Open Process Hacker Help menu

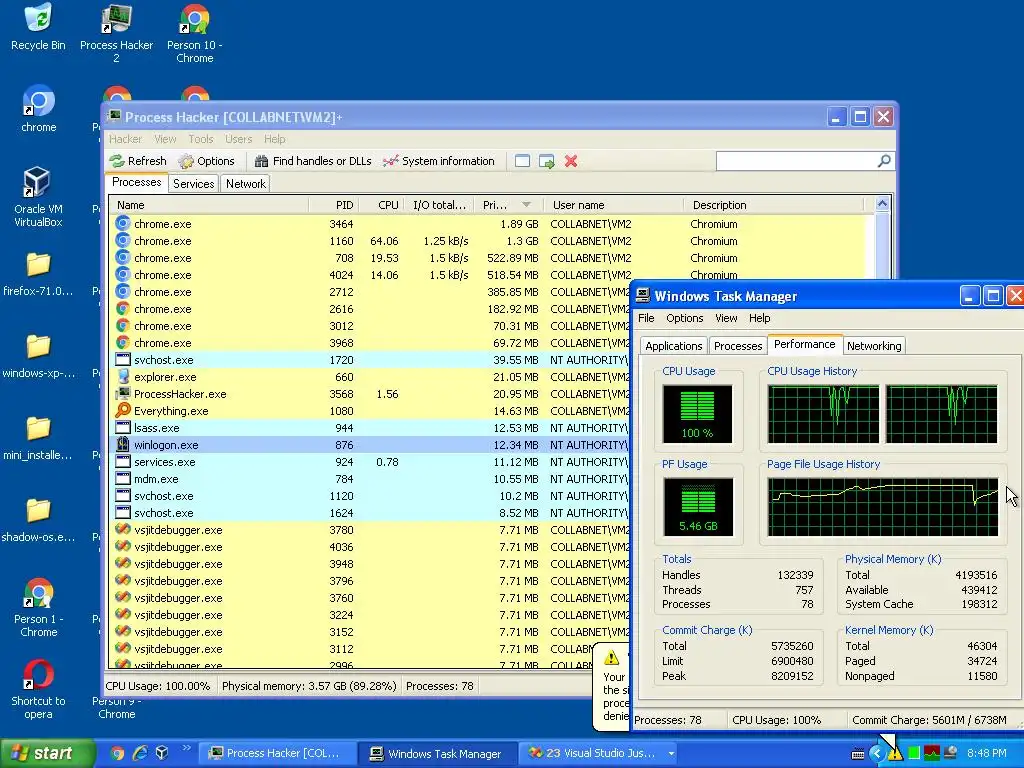click(x=274, y=139)
